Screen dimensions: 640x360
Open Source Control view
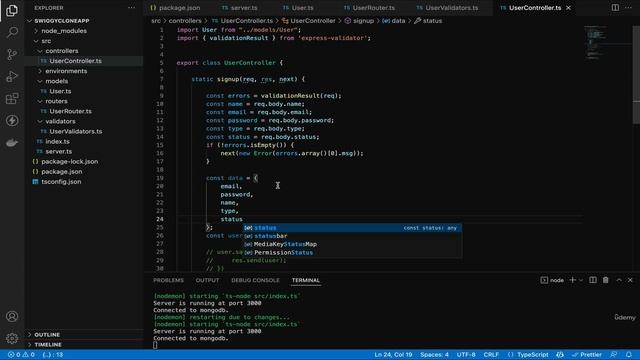click(12, 54)
